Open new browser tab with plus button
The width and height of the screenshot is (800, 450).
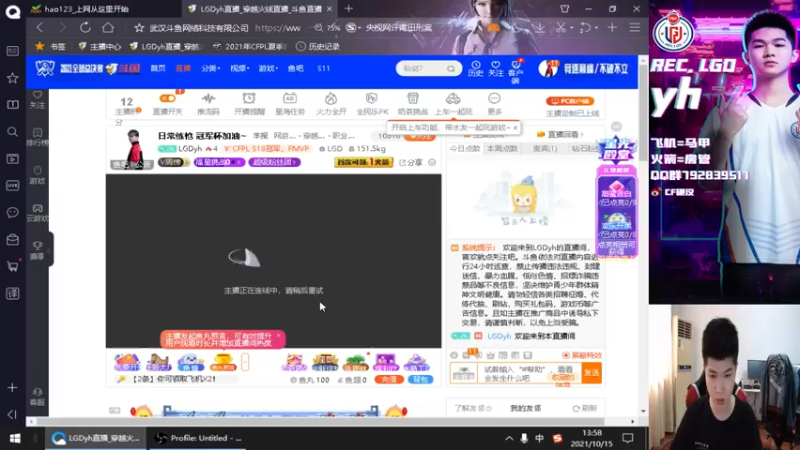coord(348,9)
